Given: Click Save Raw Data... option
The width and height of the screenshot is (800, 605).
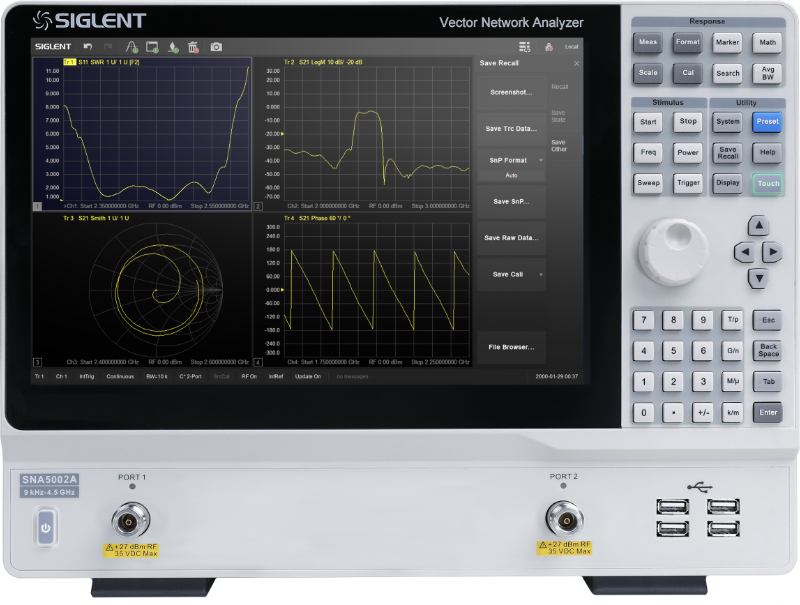Looking at the screenshot, I should [x=511, y=238].
